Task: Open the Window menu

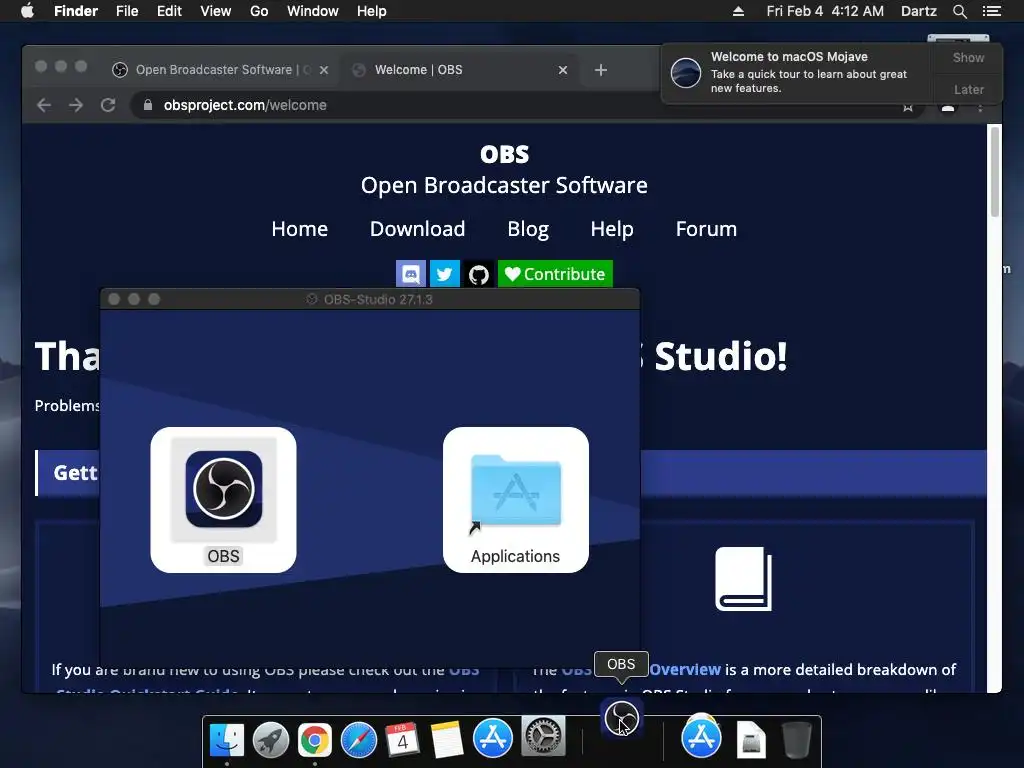Action: 313,11
